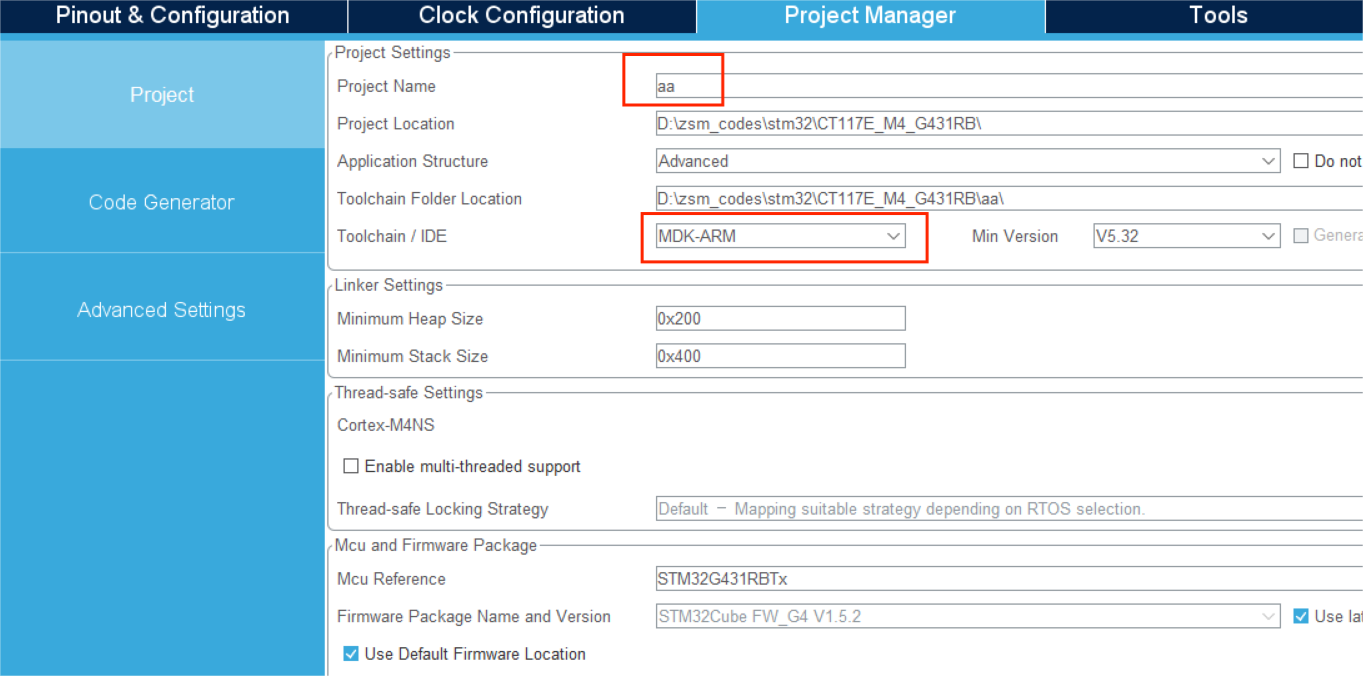Viewport: 1363px width, 676px height.
Task: Uncheck Use Default Firmware Location
Action: (351, 654)
